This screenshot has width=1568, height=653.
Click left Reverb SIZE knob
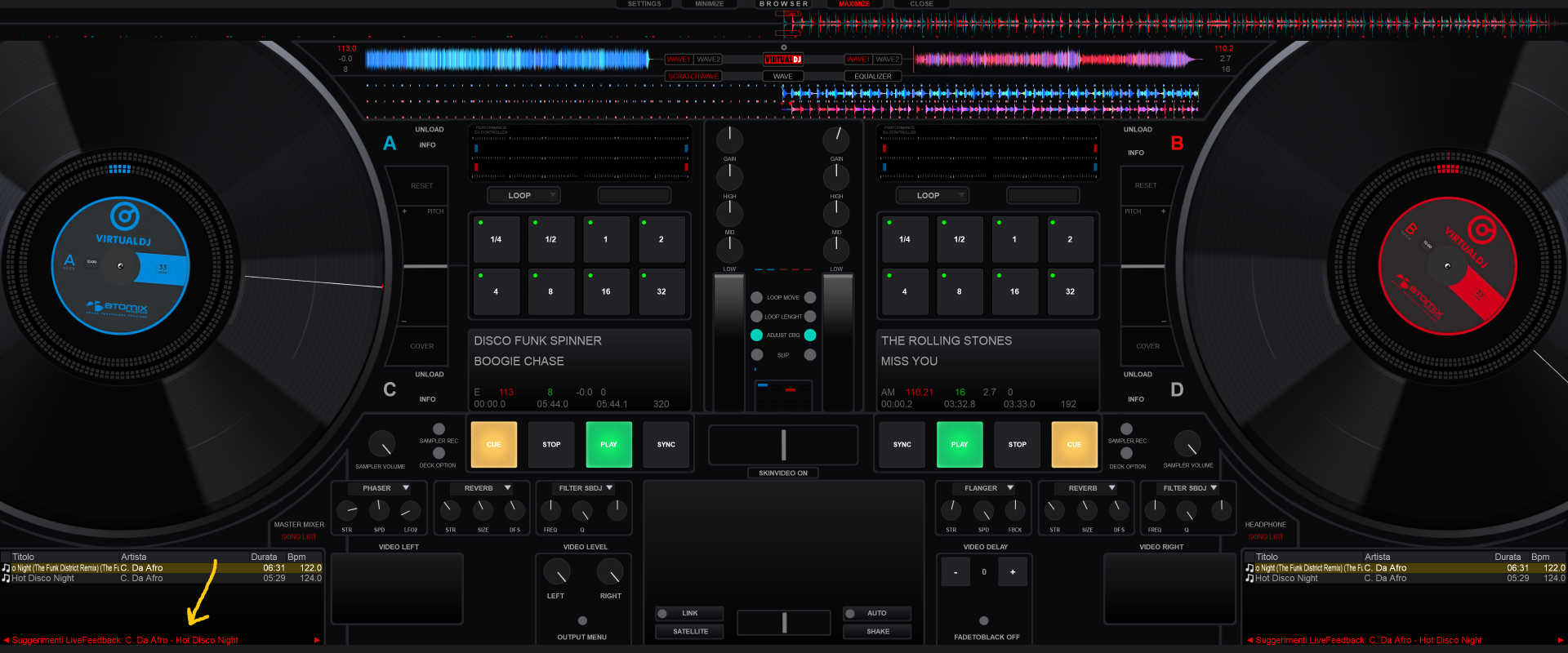tap(483, 511)
